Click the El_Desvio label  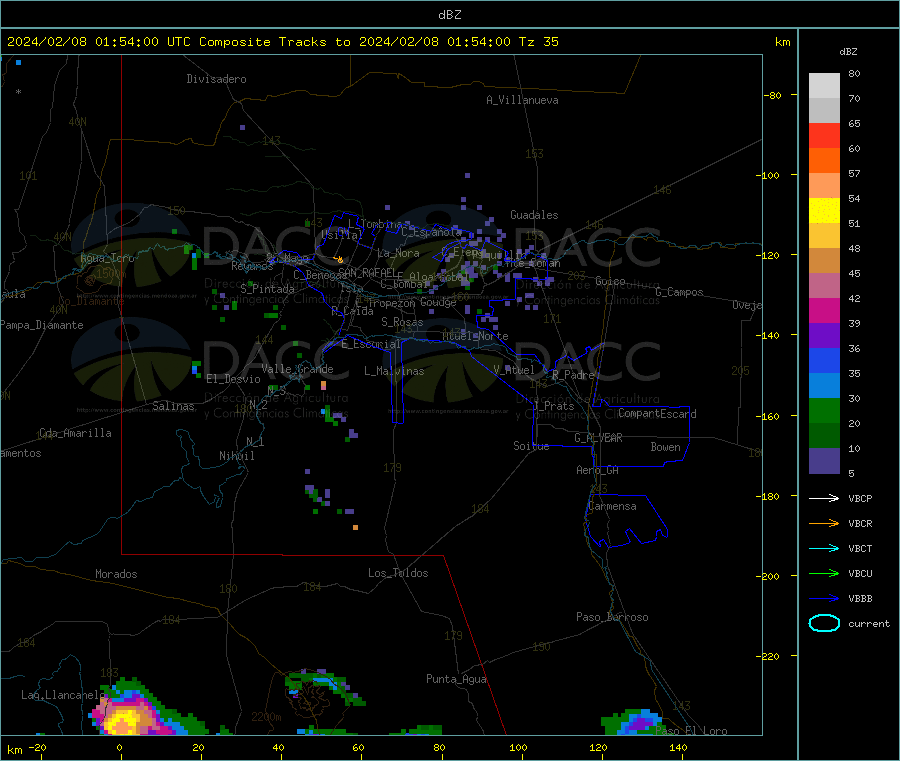pos(234,379)
